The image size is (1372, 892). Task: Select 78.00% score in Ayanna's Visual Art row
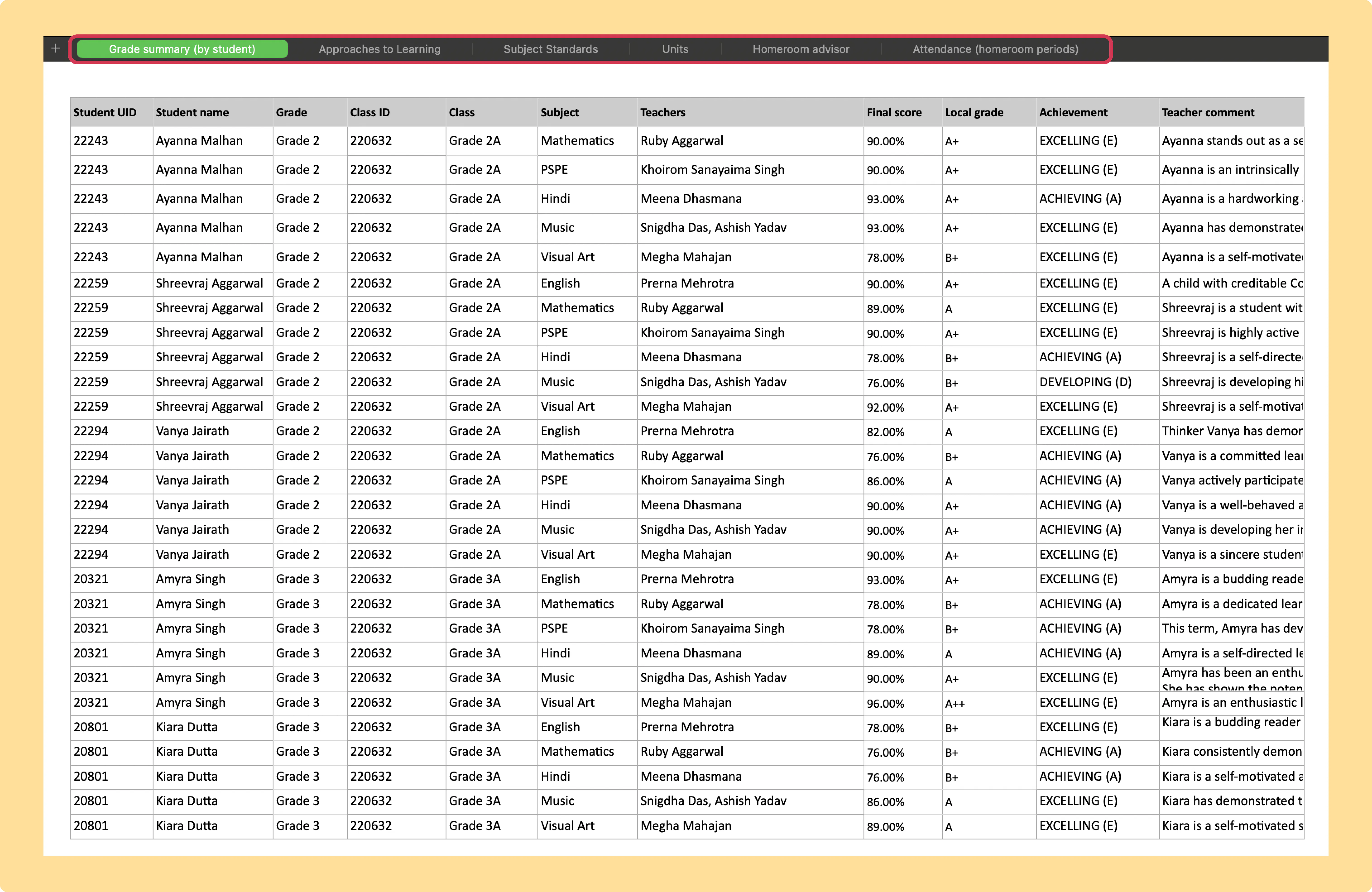click(903, 257)
